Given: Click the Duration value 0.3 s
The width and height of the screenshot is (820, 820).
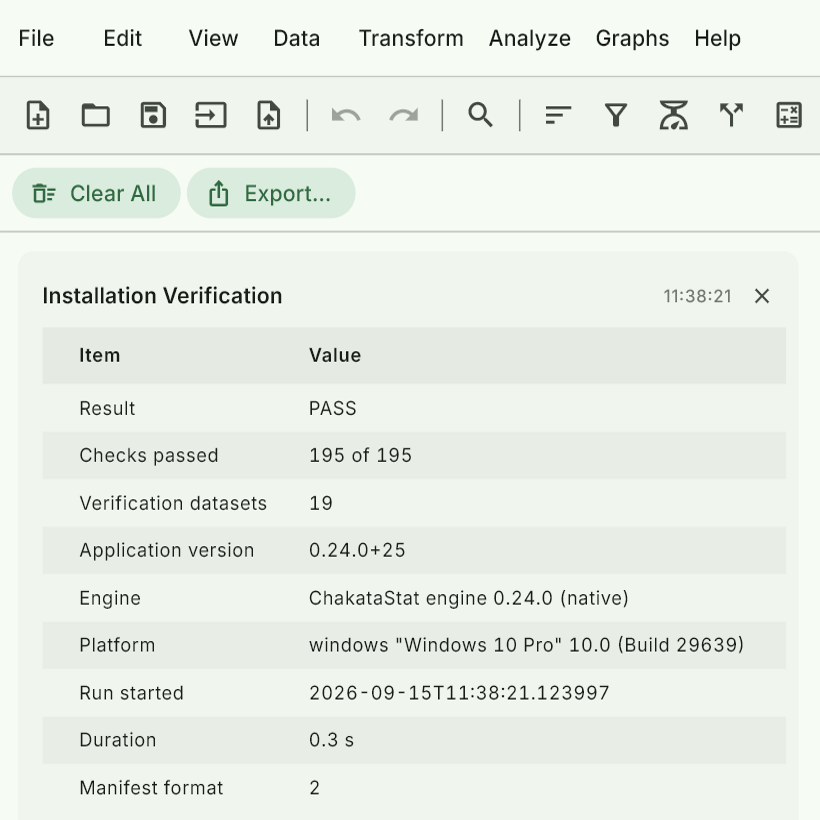Looking at the screenshot, I should click(332, 740).
